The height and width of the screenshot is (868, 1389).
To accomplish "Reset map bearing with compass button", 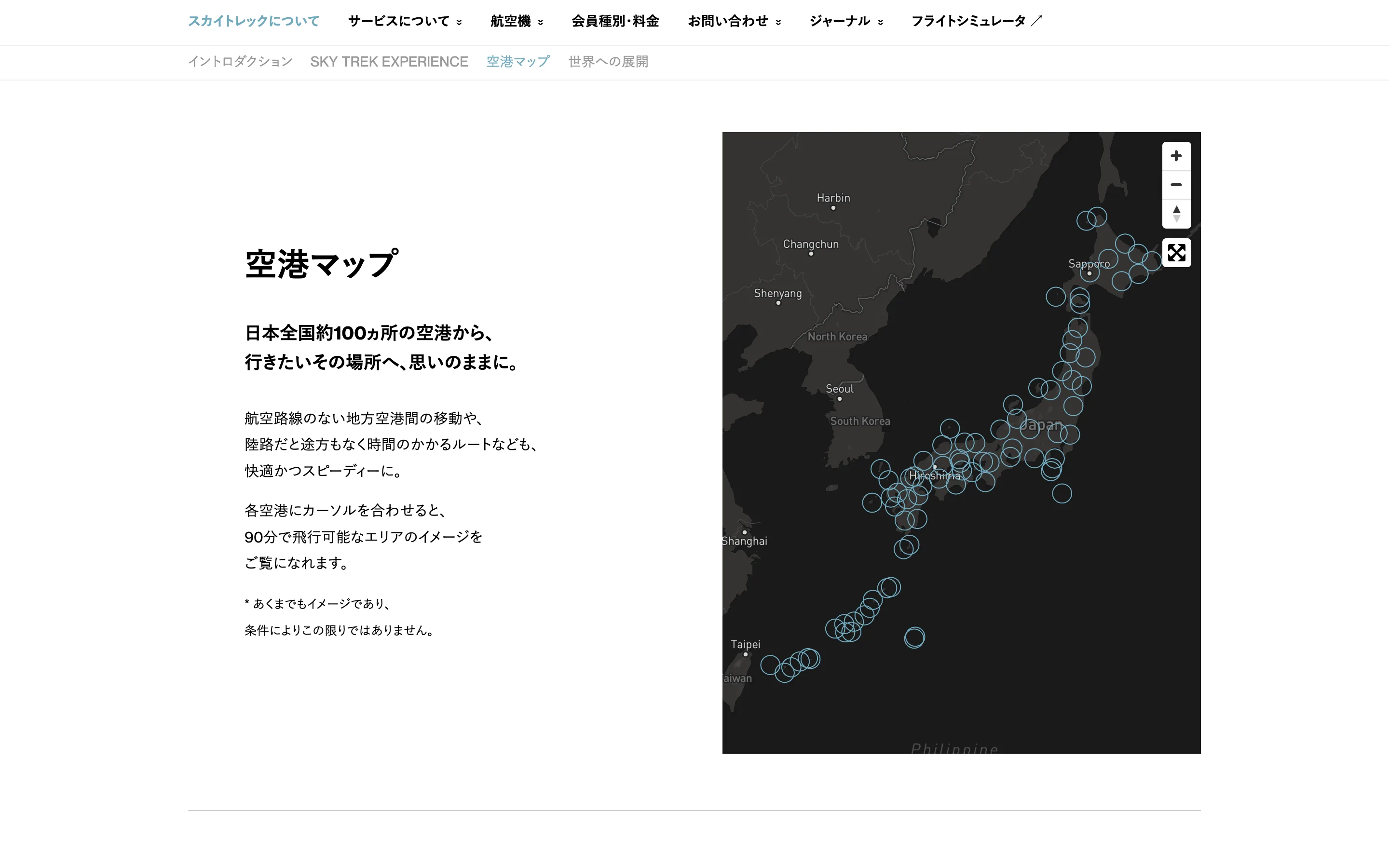I will (x=1176, y=214).
